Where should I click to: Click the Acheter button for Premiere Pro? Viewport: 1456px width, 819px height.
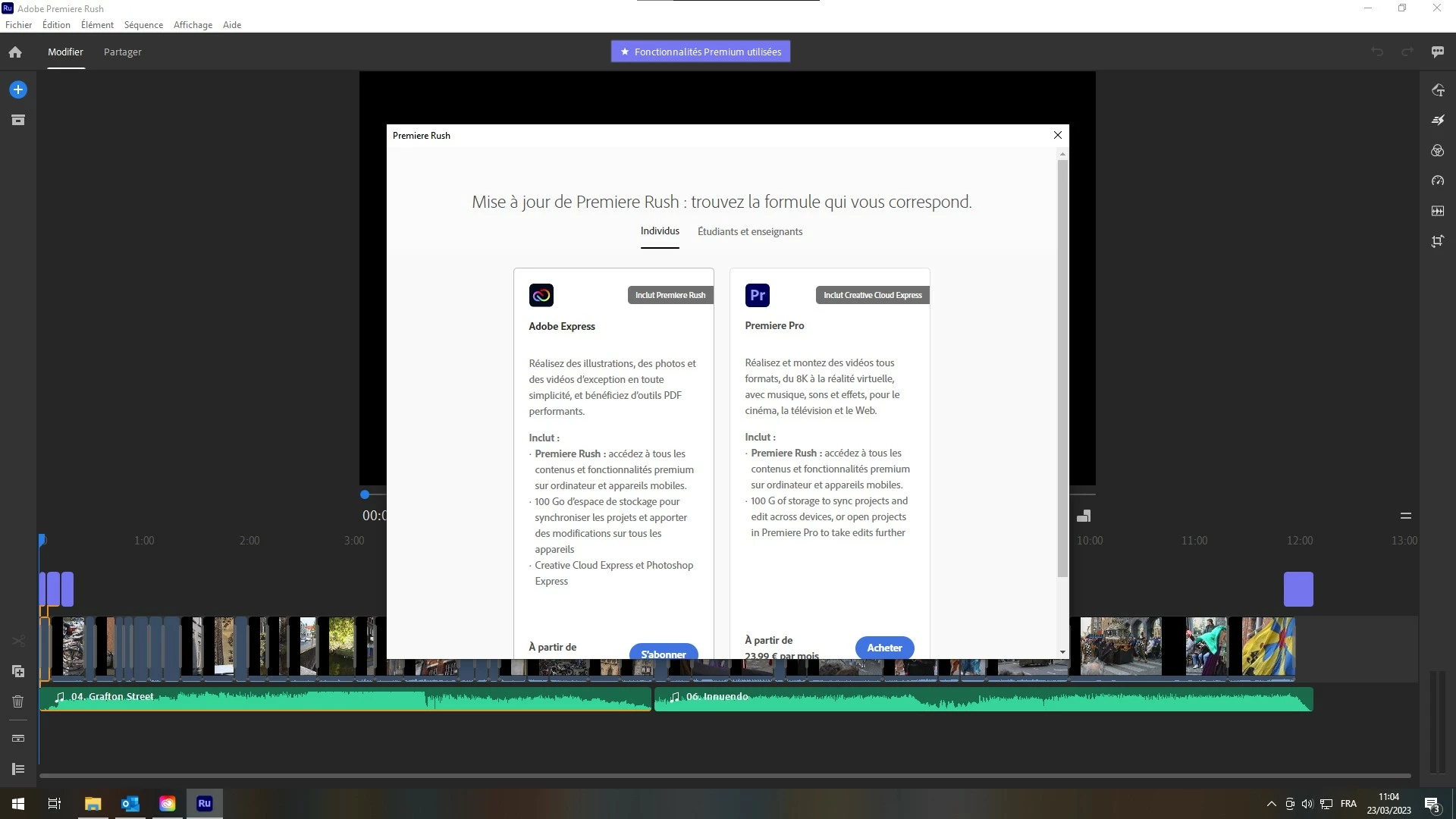pyautogui.click(x=884, y=648)
